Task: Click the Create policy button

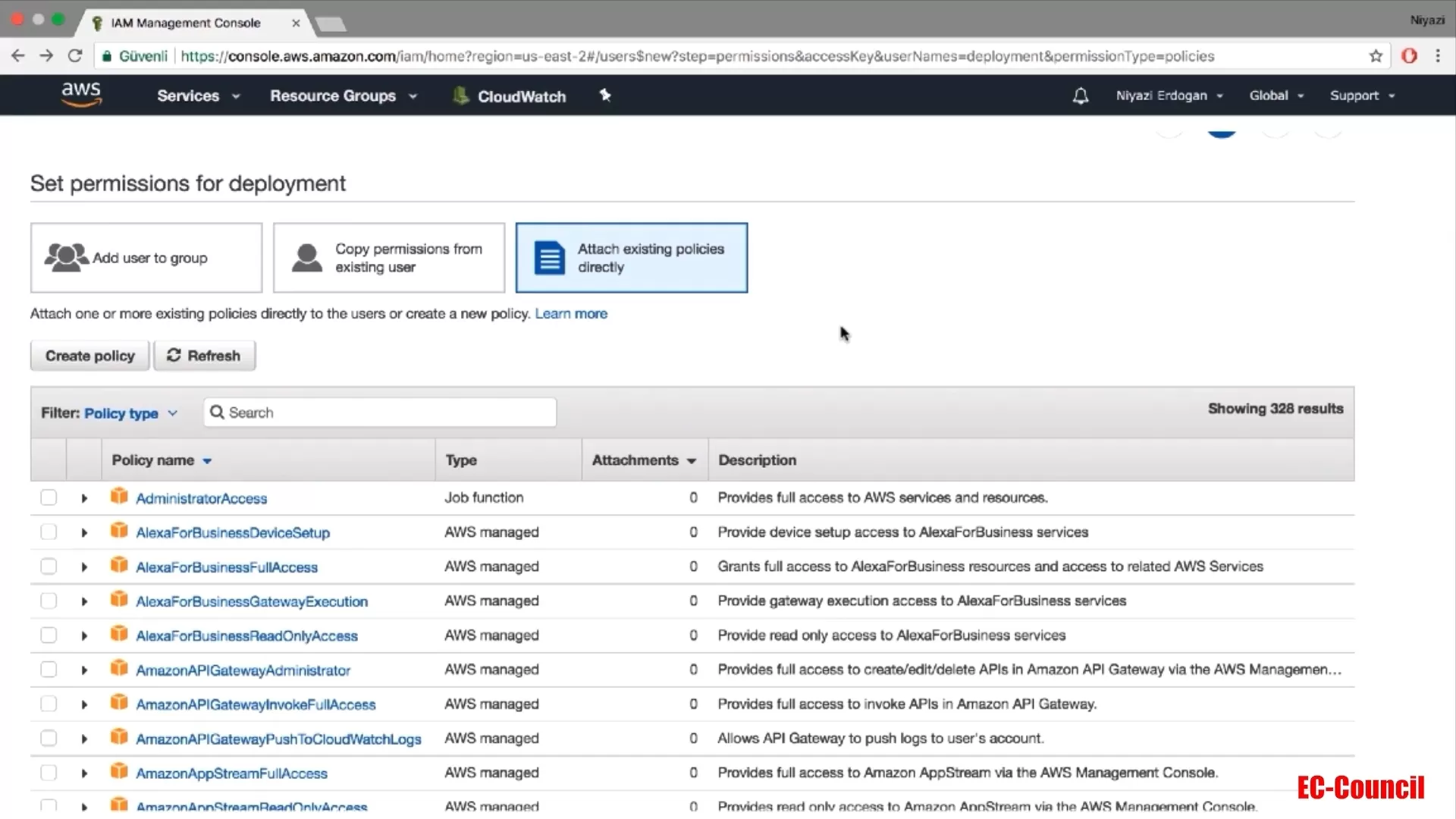Action: click(89, 355)
